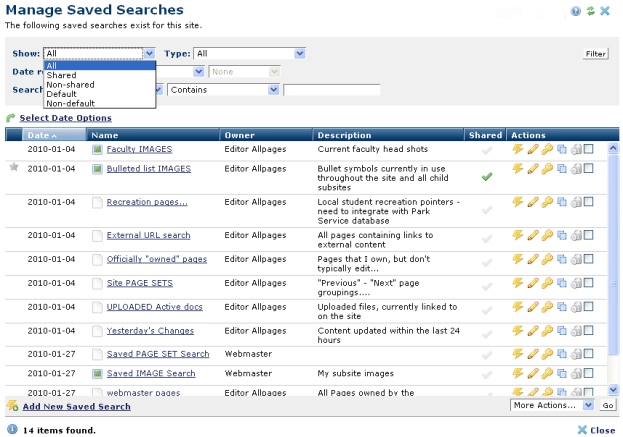Screen dimensions: 623x437
Task: Edit the Bulleted list IMAGES search via pencil icon
Action: click(532, 169)
